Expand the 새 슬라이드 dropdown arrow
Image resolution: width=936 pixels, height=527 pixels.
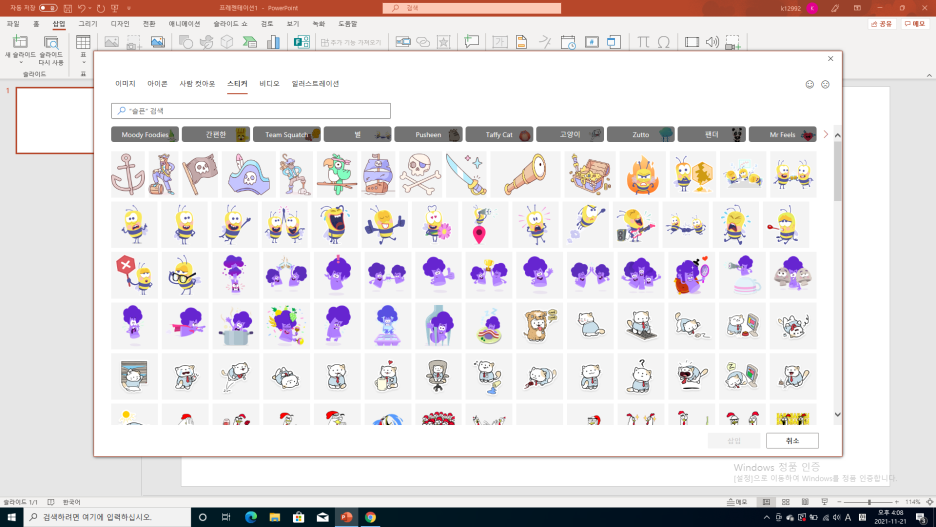pos(21,62)
